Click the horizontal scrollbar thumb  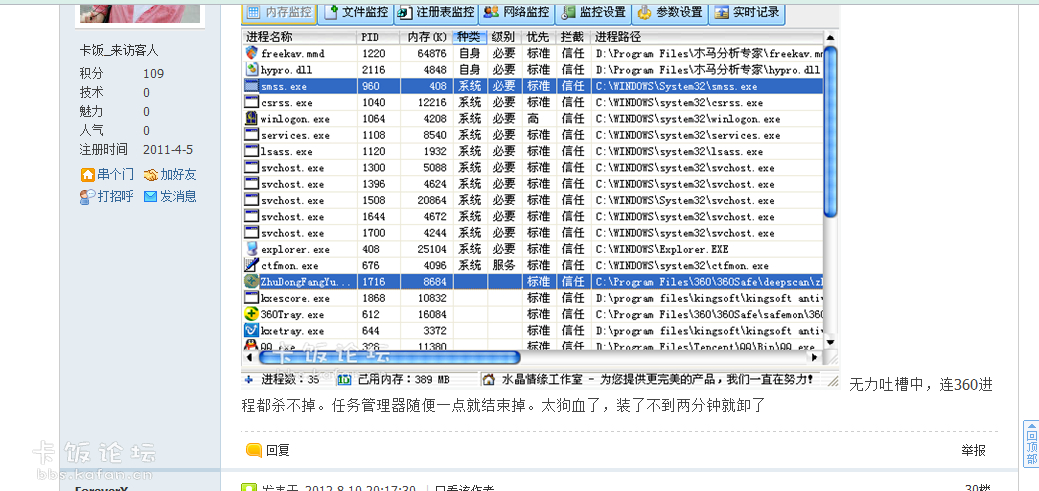tap(388, 357)
